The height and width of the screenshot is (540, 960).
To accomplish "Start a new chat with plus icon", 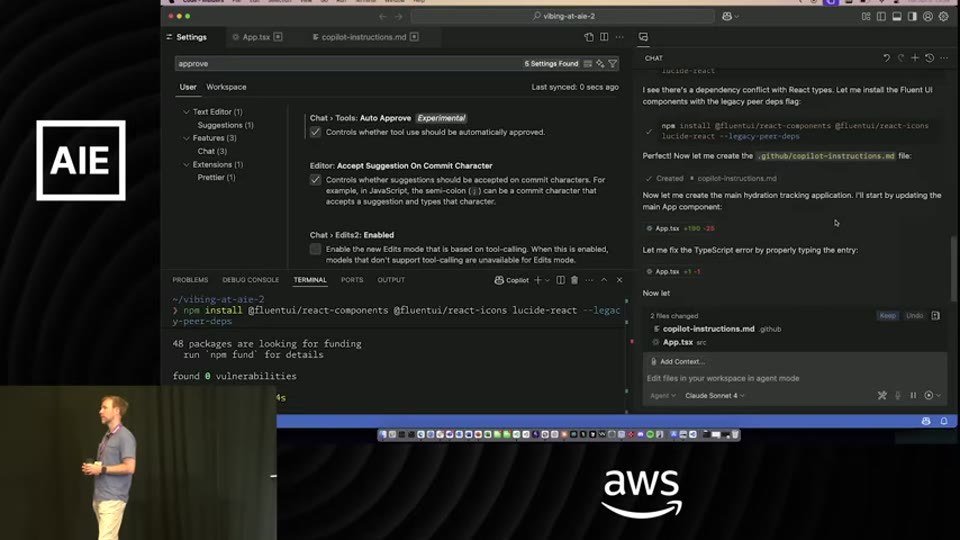I will click(915, 58).
